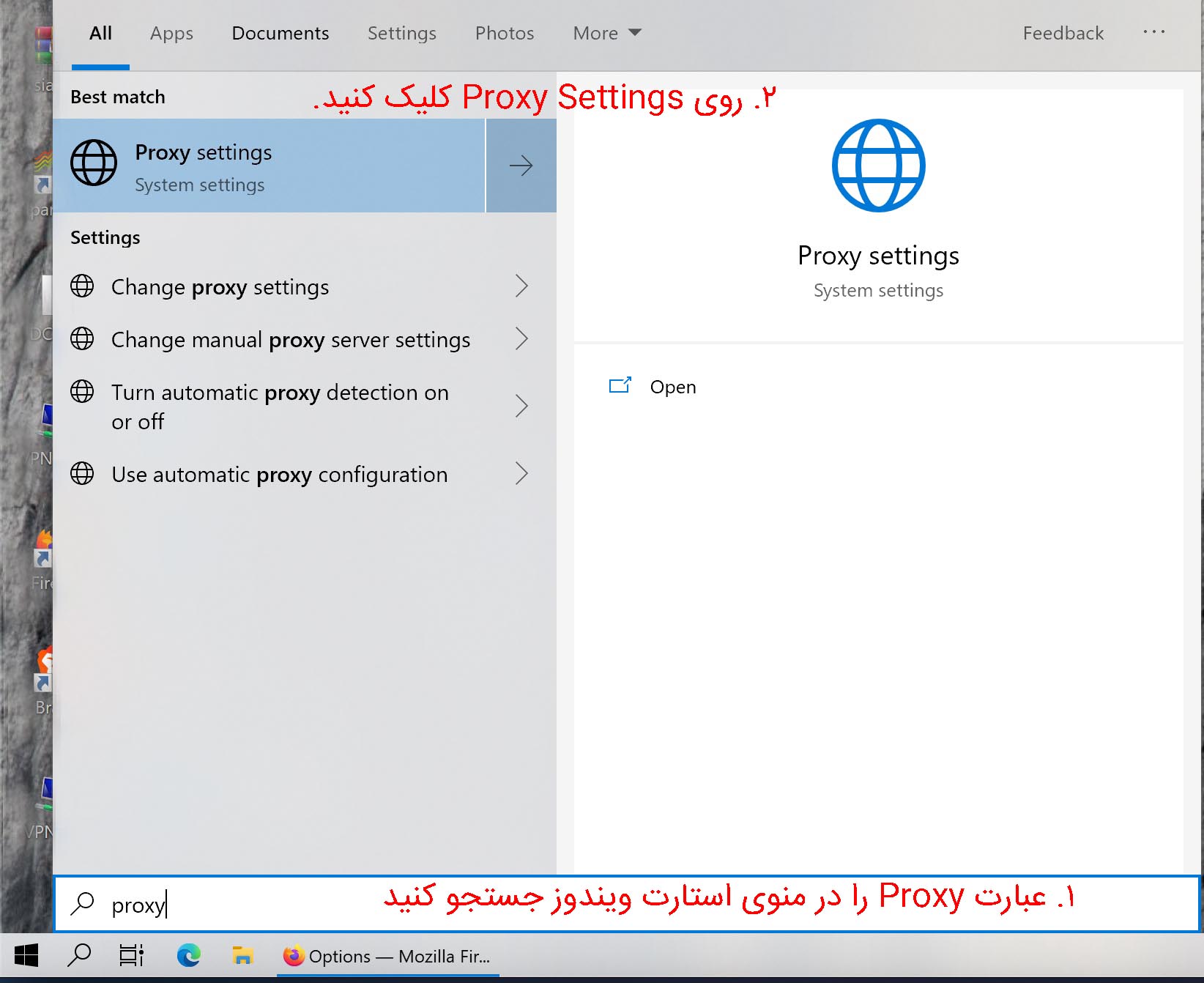This screenshot has height=983, width=1204.
Task: Click Open in the preview pane
Action: (x=672, y=387)
